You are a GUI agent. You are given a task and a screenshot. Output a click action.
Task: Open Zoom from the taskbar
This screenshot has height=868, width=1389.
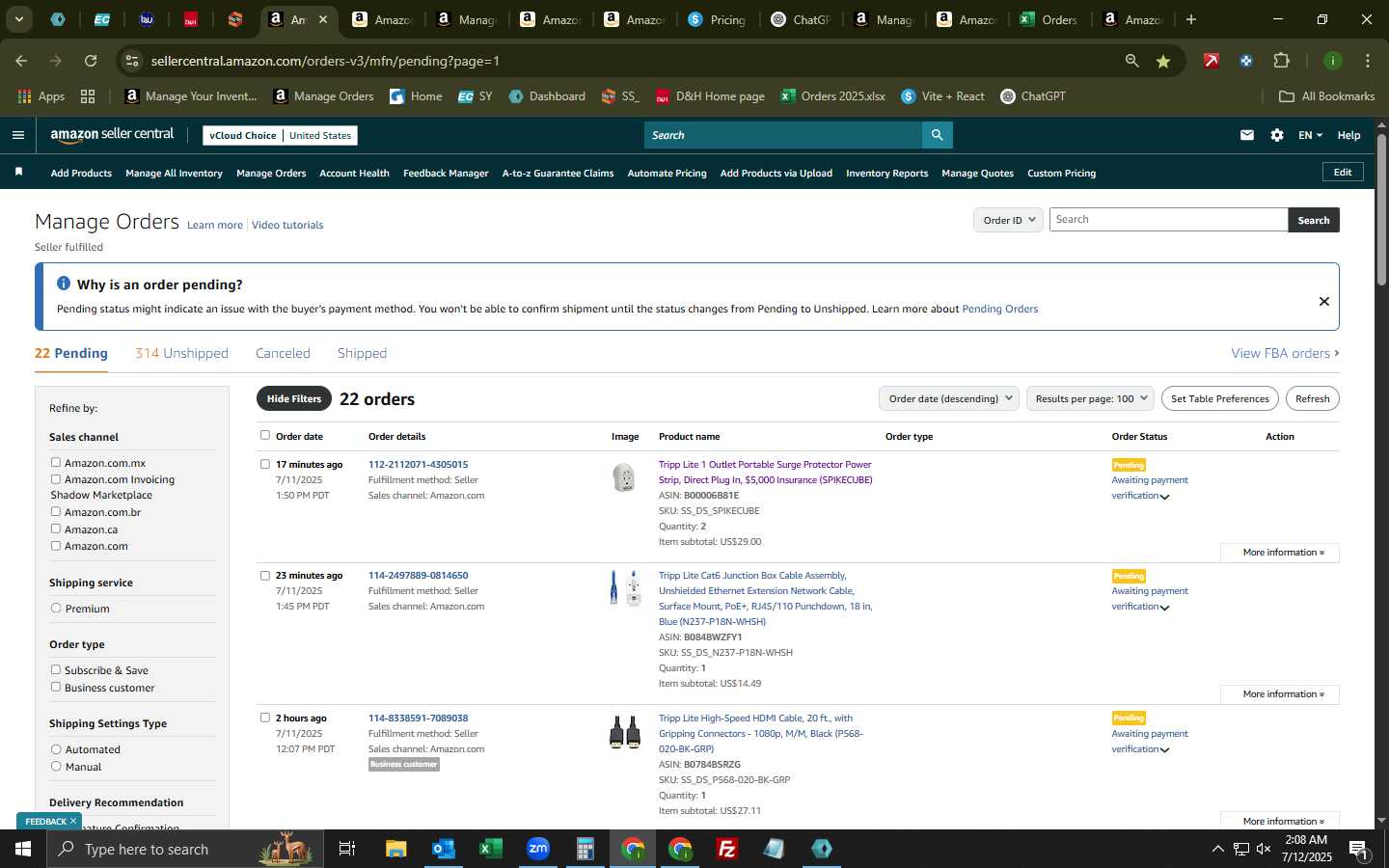point(538,849)
